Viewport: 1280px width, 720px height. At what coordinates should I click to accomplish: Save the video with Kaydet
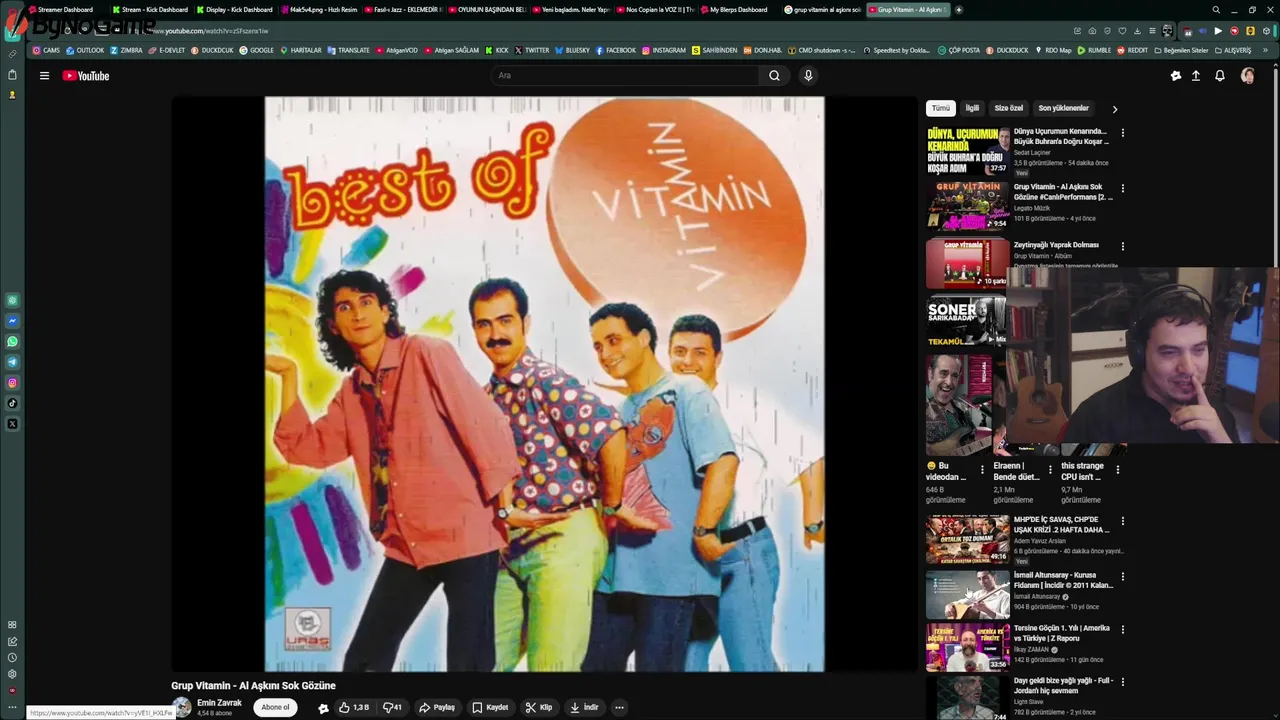(x=490, y=707)
